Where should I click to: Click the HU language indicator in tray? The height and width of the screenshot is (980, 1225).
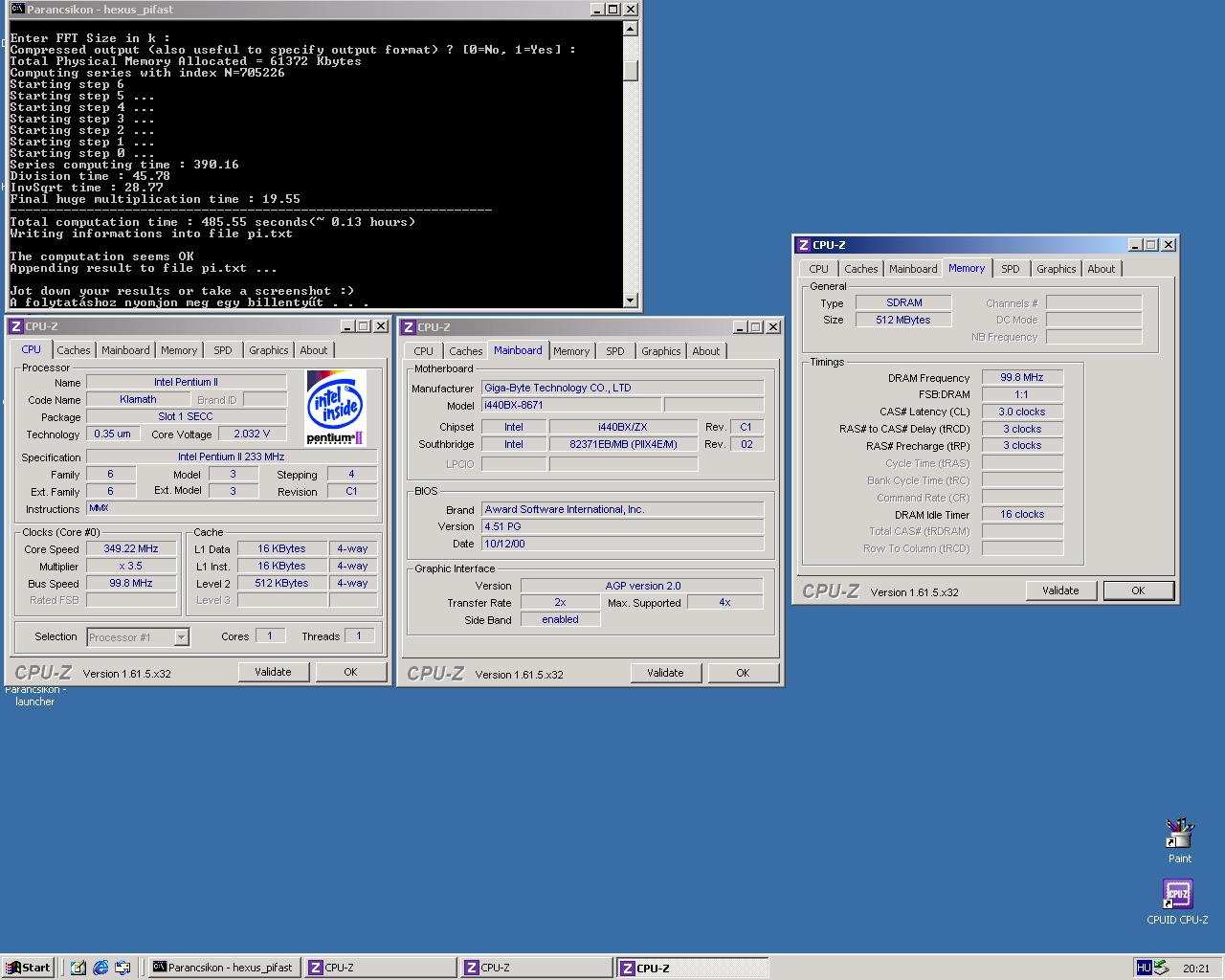pos(1144,968)
